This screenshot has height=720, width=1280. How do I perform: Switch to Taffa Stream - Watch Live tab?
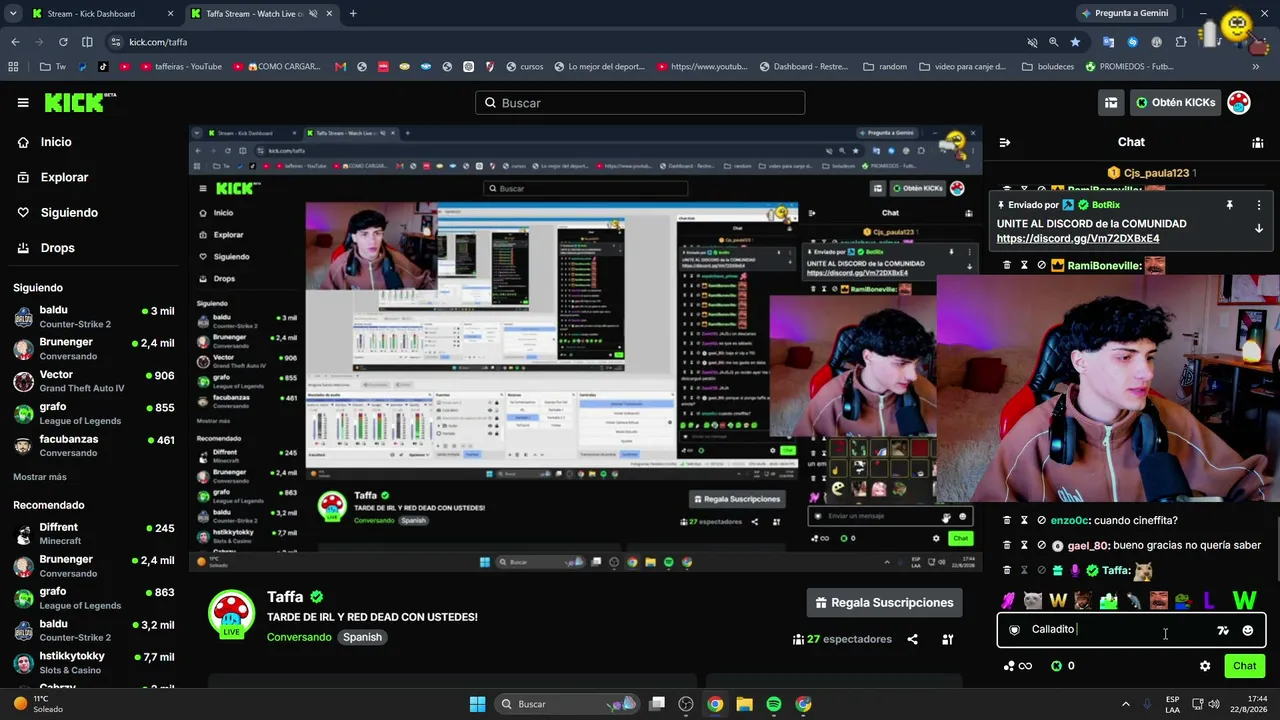(x=260, y=14)
